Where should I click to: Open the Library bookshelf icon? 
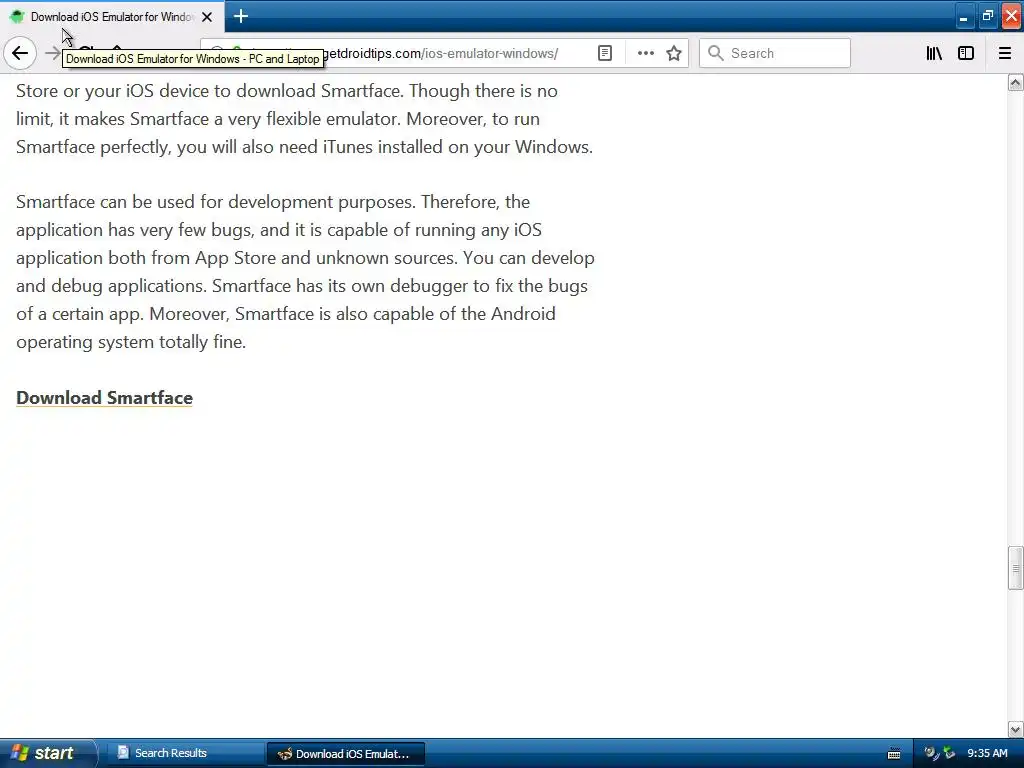tap(934, 53)
